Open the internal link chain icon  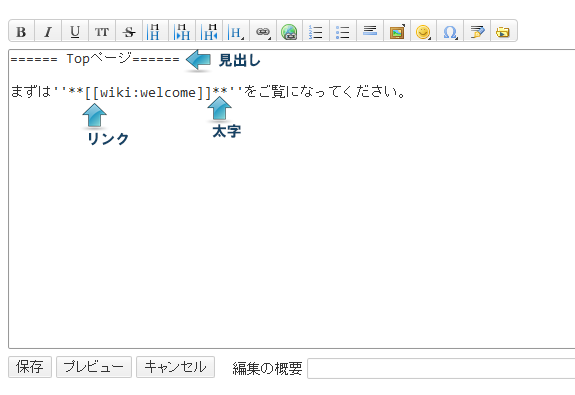(263, 32)
